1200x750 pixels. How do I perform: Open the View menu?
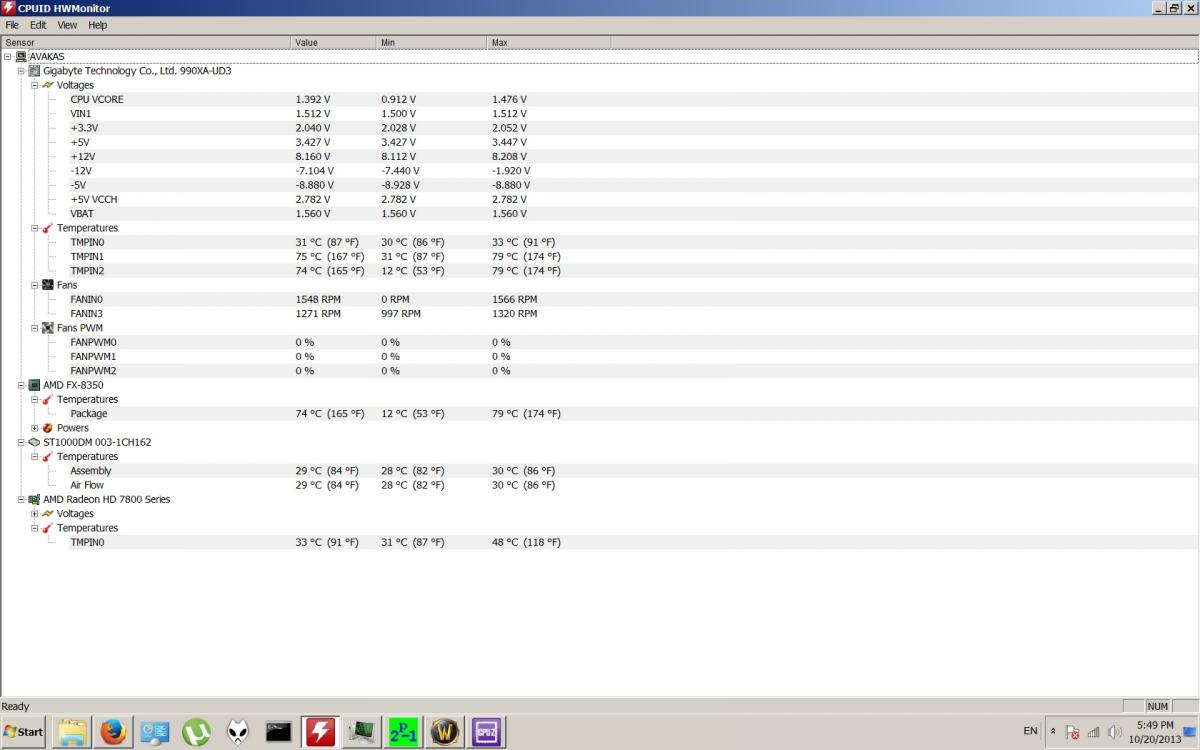[x=67, y=25]
